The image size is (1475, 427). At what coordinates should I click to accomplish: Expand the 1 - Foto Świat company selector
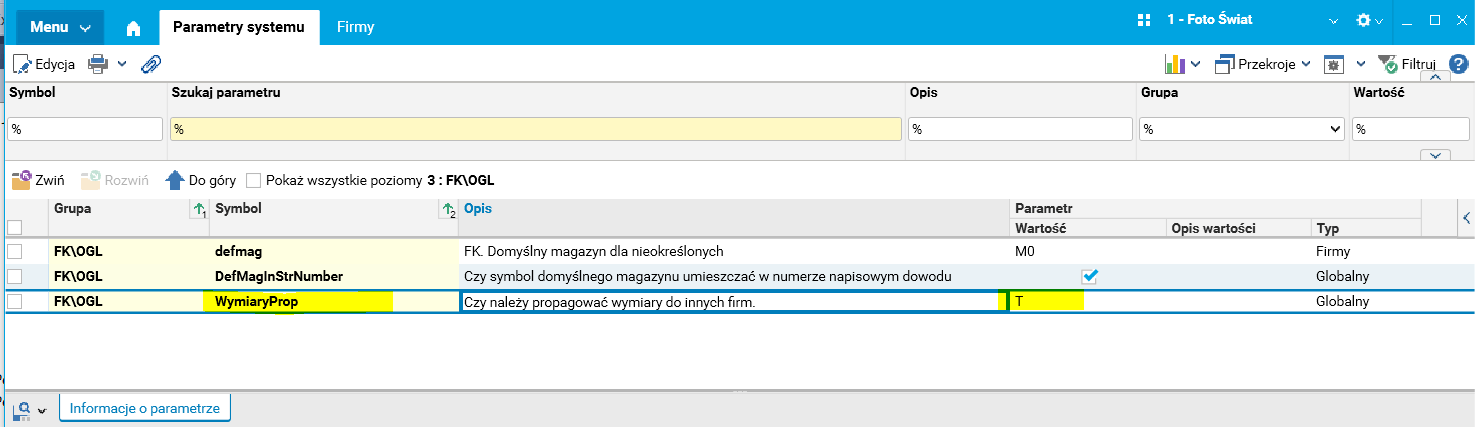(1332, 20)
